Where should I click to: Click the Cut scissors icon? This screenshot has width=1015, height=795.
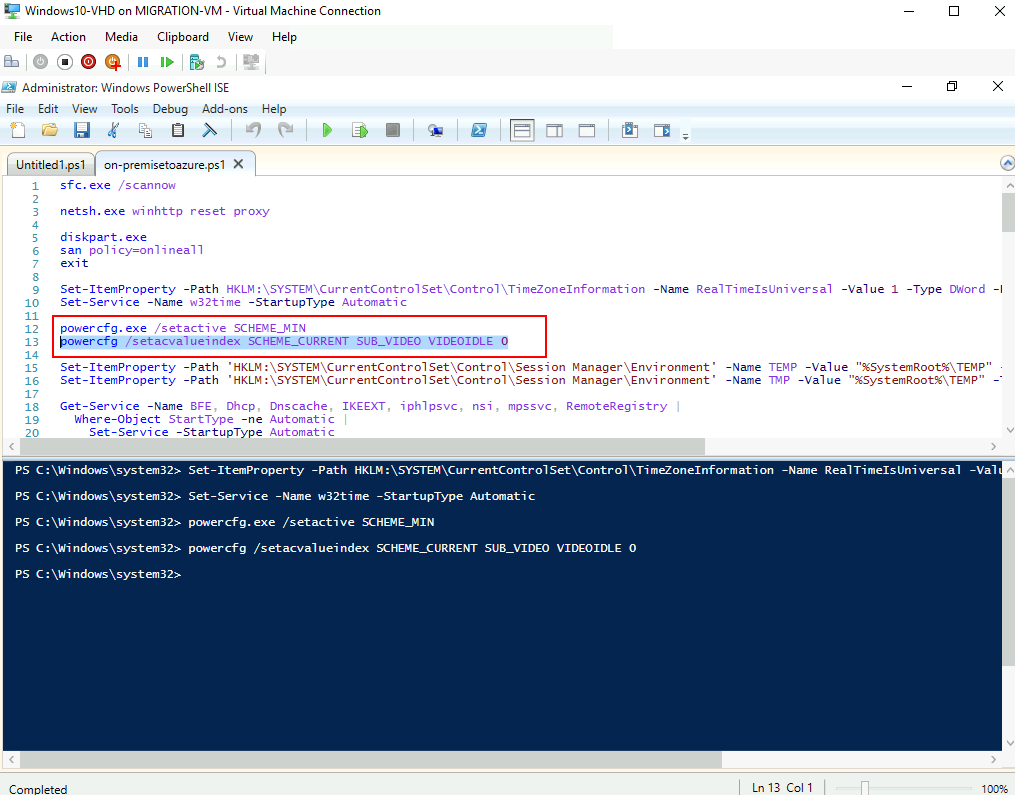click(113, 130)
